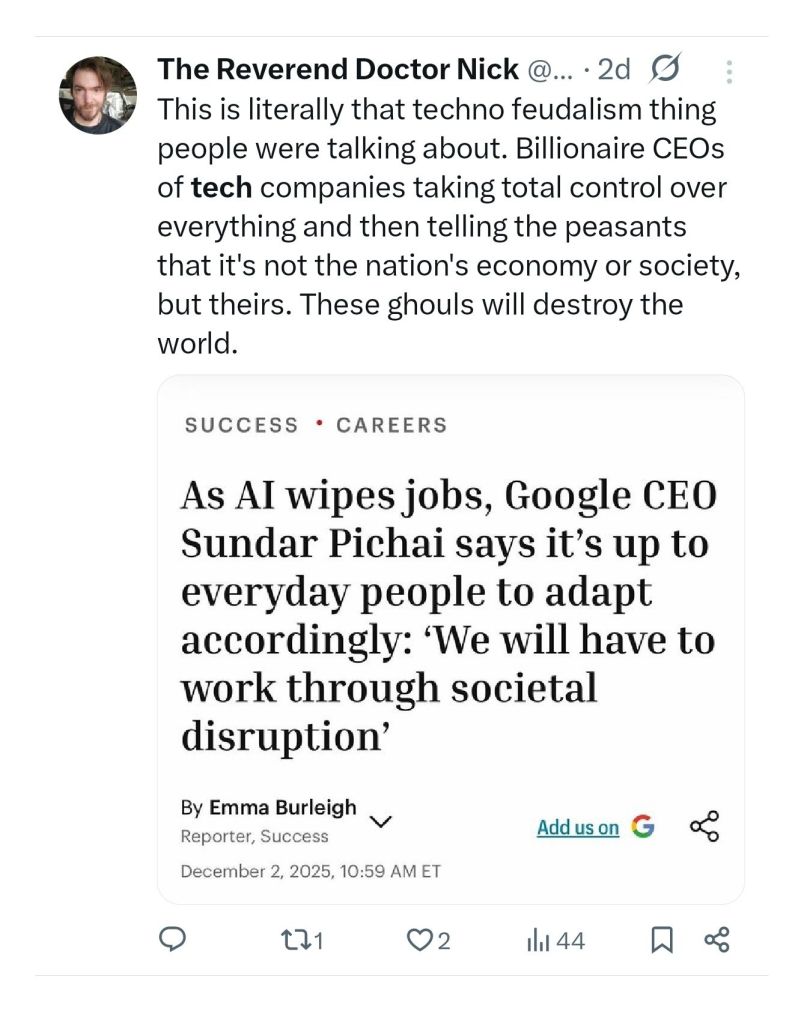804x1023 pixels.
Task: Click the Google G logo icon
Action: 643,826
